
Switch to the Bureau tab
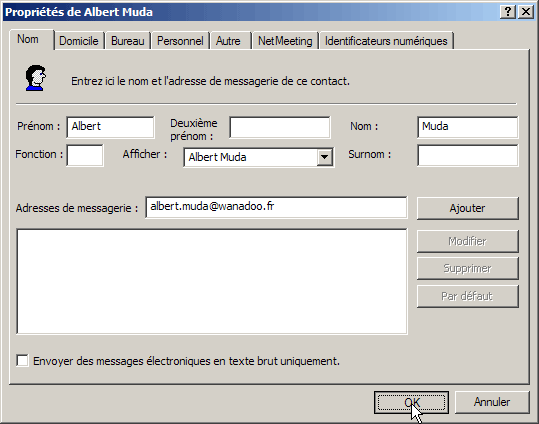pos(128,41)
